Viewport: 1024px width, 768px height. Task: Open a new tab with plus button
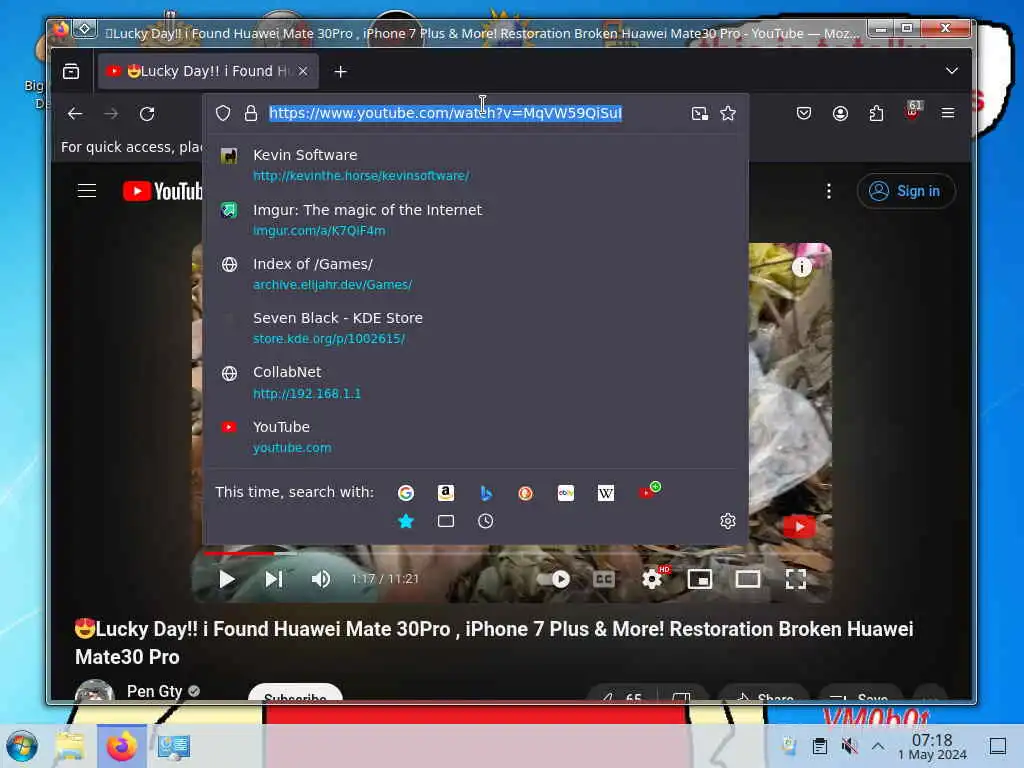click(340, 71)
